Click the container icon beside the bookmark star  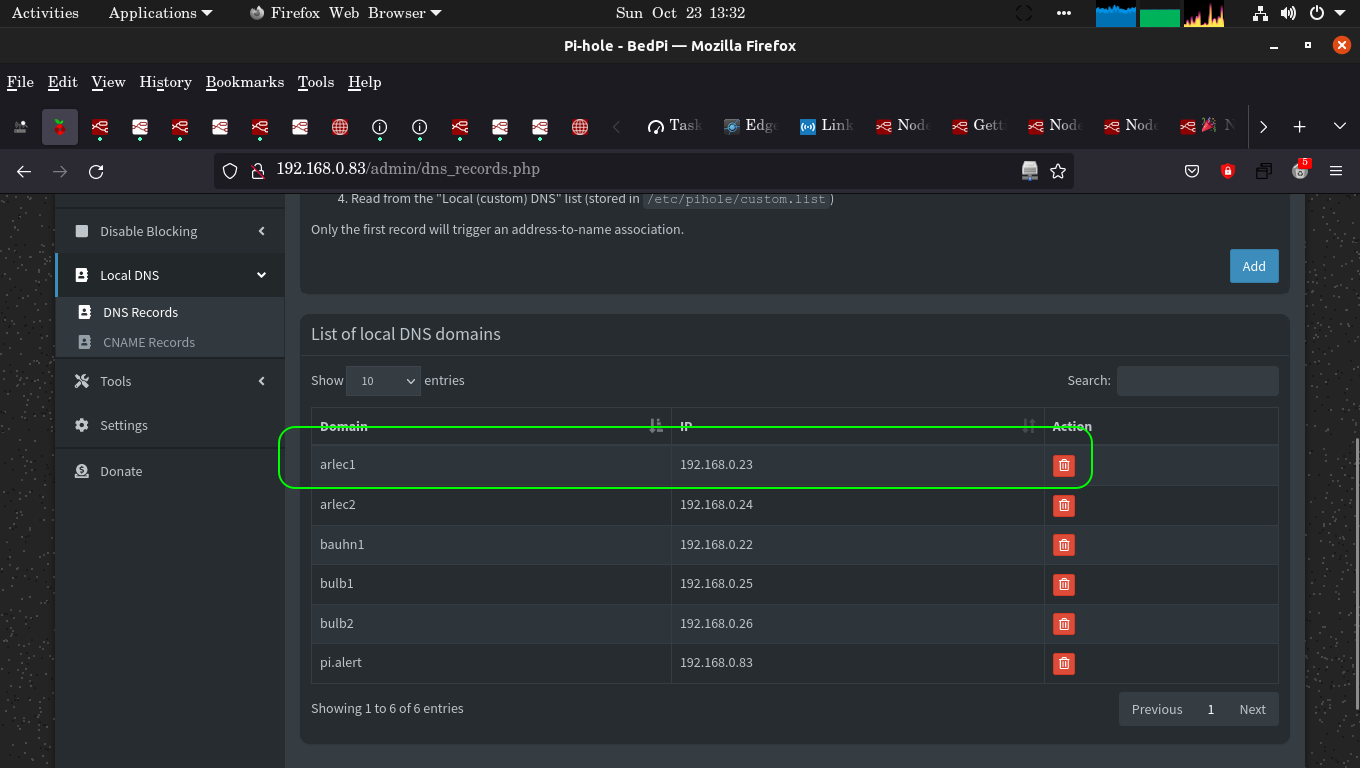coord(1030,171)
